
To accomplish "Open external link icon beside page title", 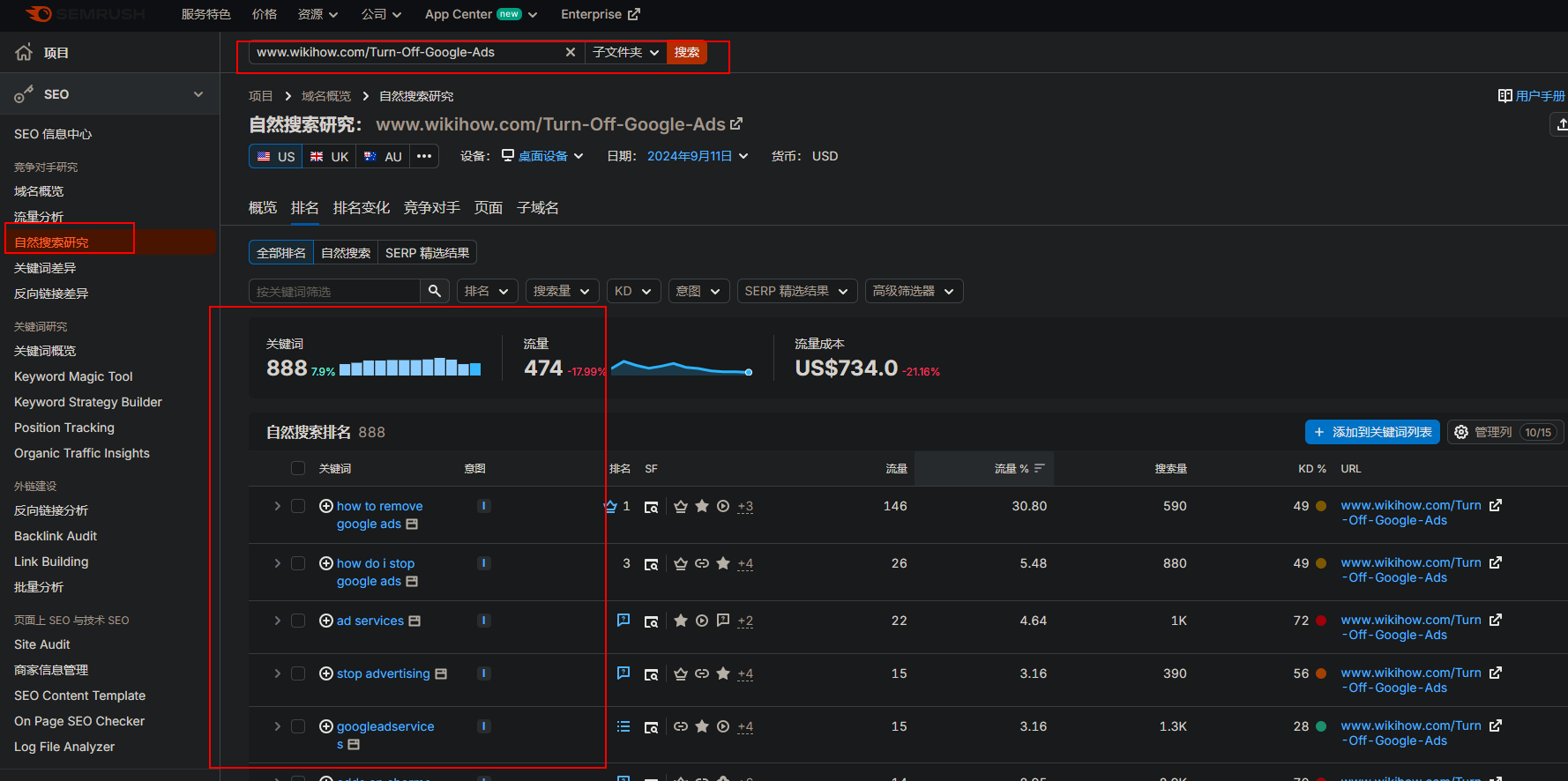I will pyautogui.click(x=736, y=124).
